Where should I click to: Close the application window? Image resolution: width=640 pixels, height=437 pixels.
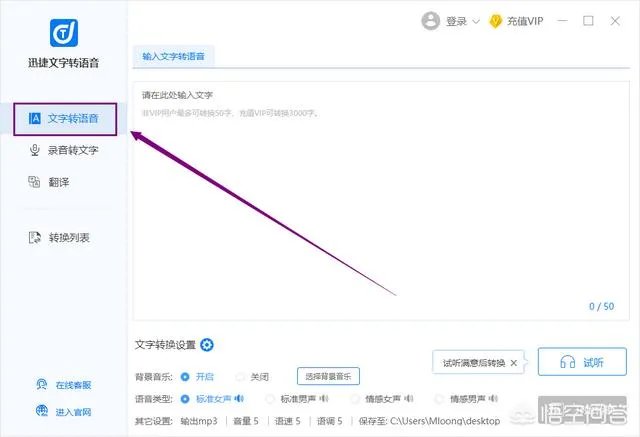coord(615,21)
